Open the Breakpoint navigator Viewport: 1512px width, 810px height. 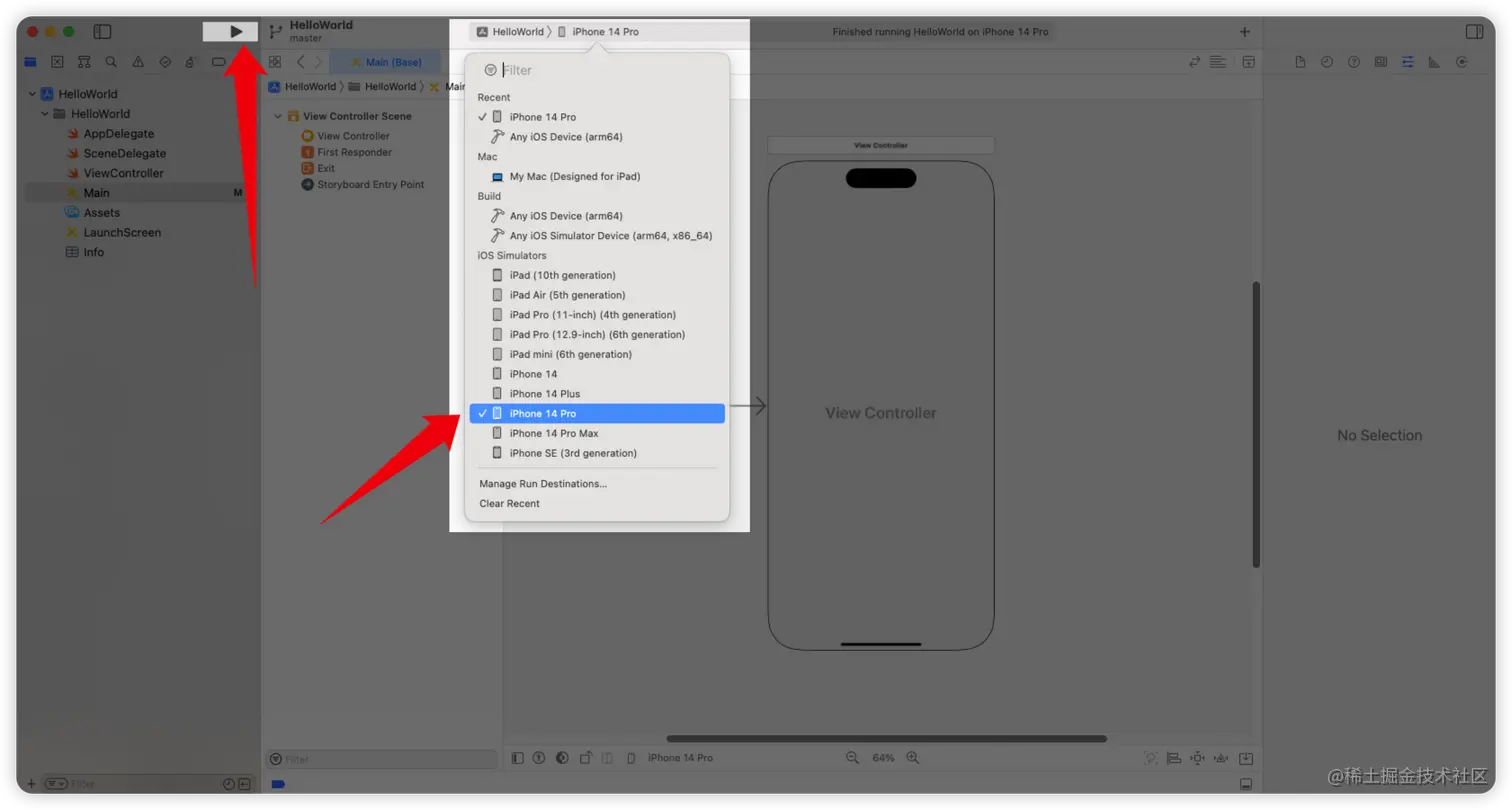click(x=218, y=62)
